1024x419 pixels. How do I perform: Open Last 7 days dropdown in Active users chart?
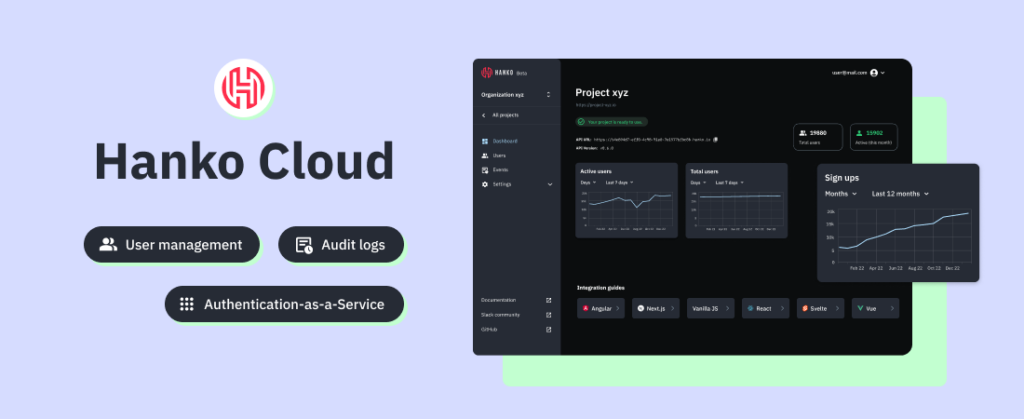pos(619,183)
